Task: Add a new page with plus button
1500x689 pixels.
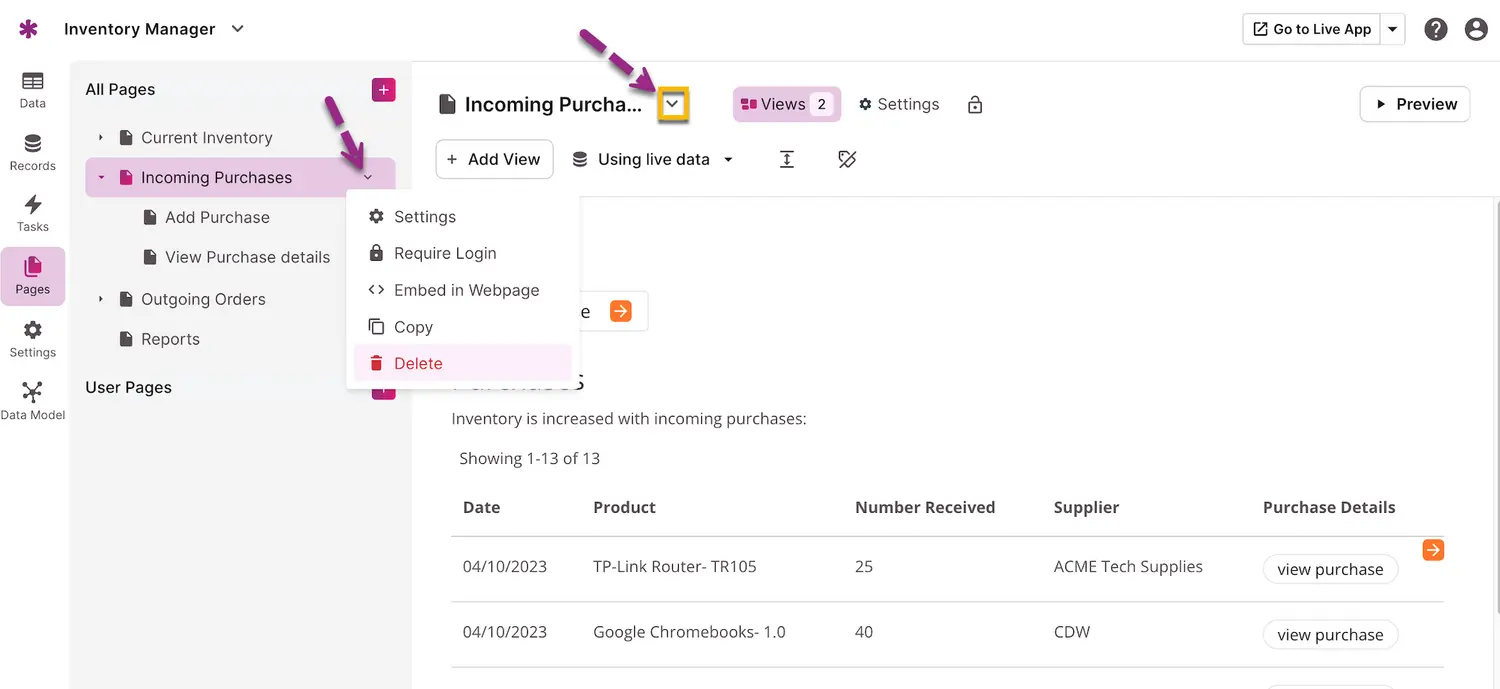Action: tap(383, 90)
